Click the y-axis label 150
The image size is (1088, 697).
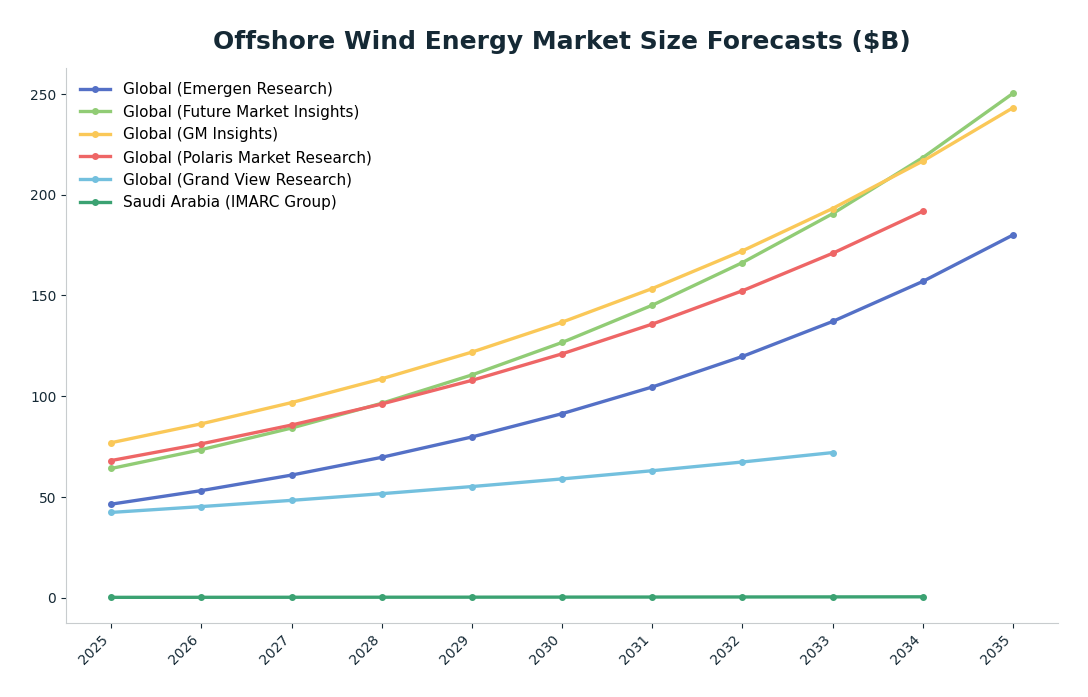pos(43,296)
